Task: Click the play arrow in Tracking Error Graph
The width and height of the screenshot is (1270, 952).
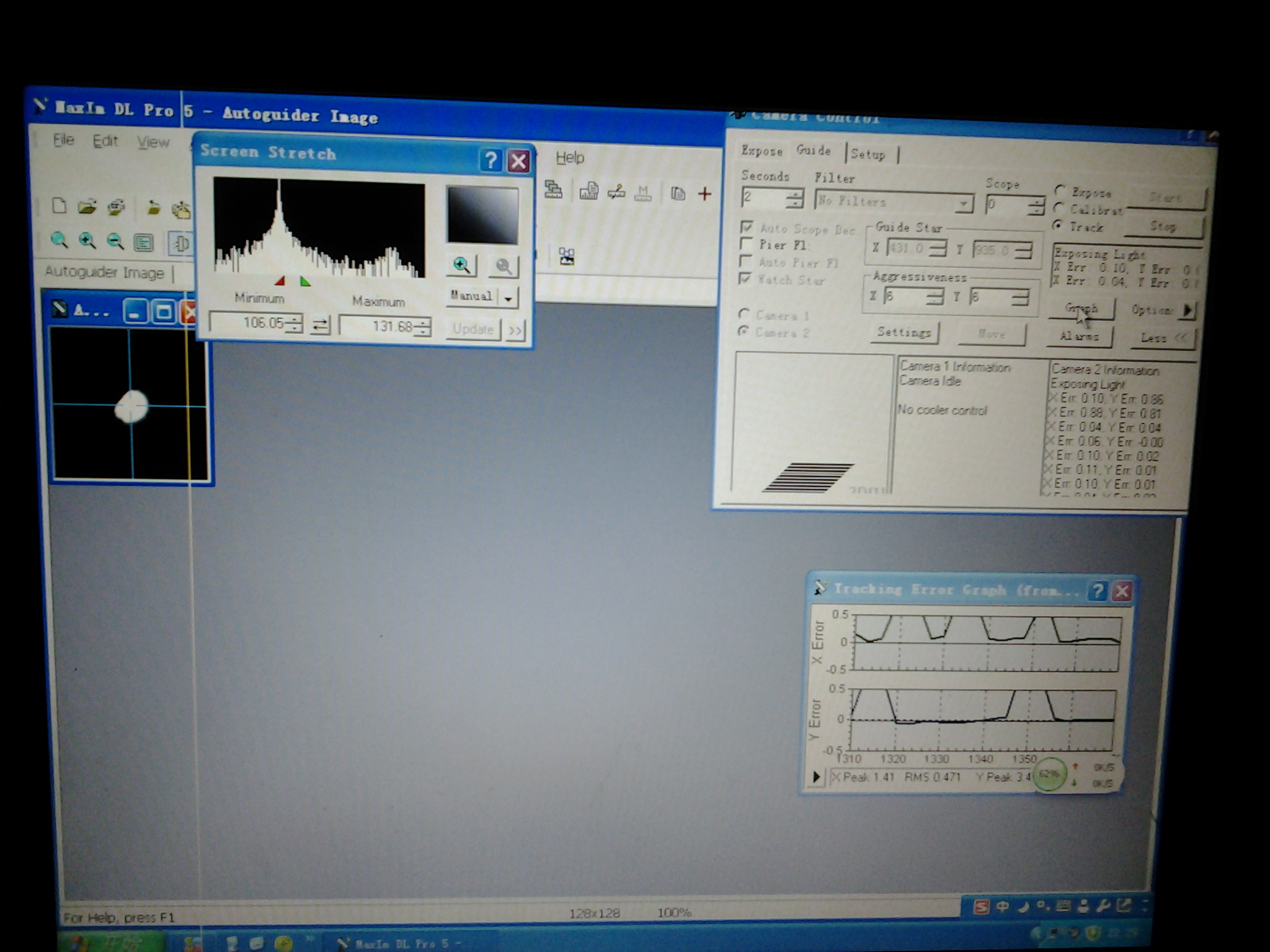Action: coord(816,777)
